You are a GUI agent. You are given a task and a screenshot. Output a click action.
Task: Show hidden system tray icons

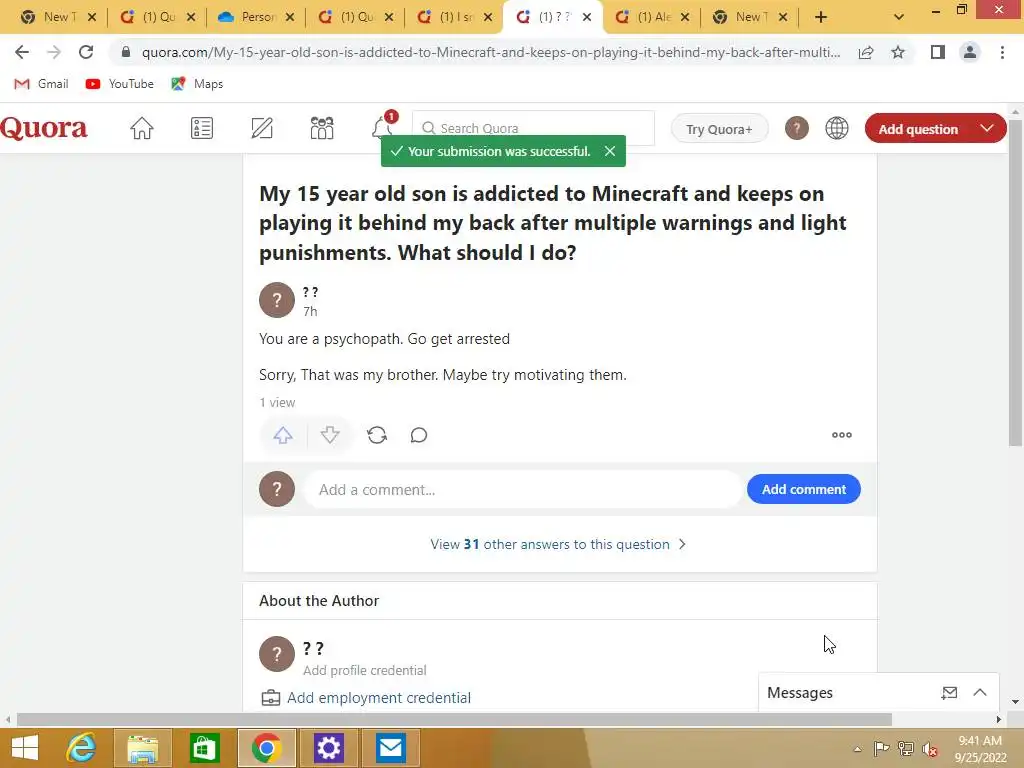tap(857, 749)
